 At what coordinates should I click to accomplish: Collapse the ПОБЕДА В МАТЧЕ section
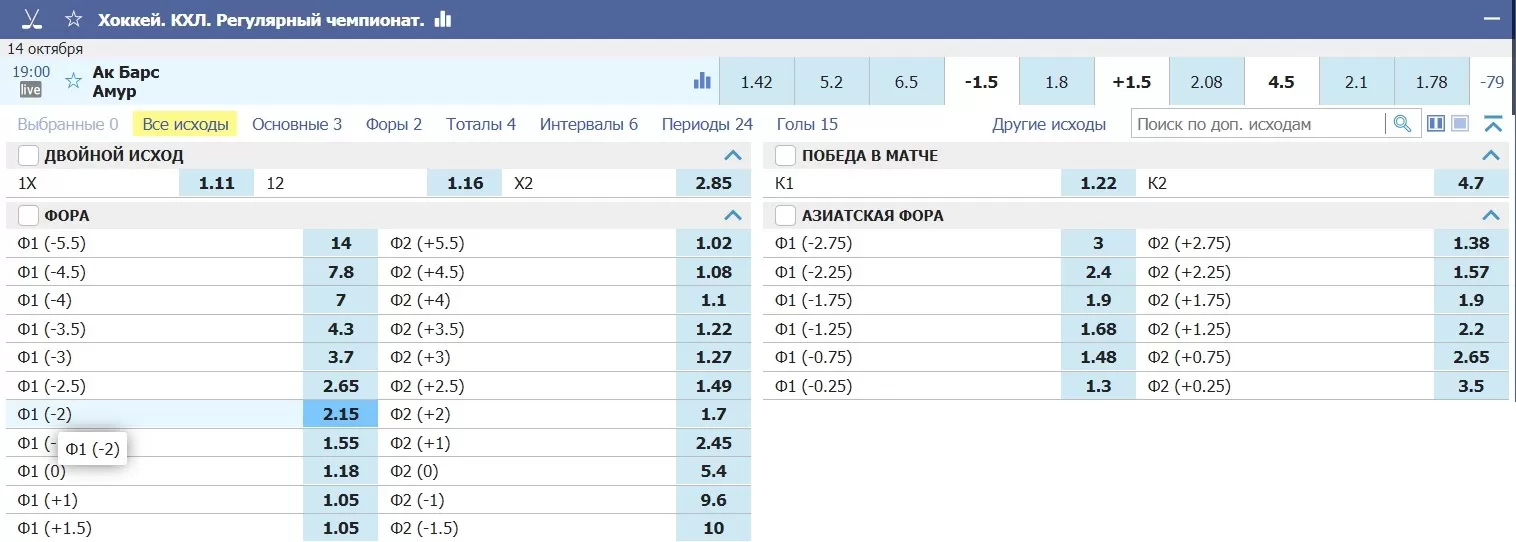coord(1491,156)
